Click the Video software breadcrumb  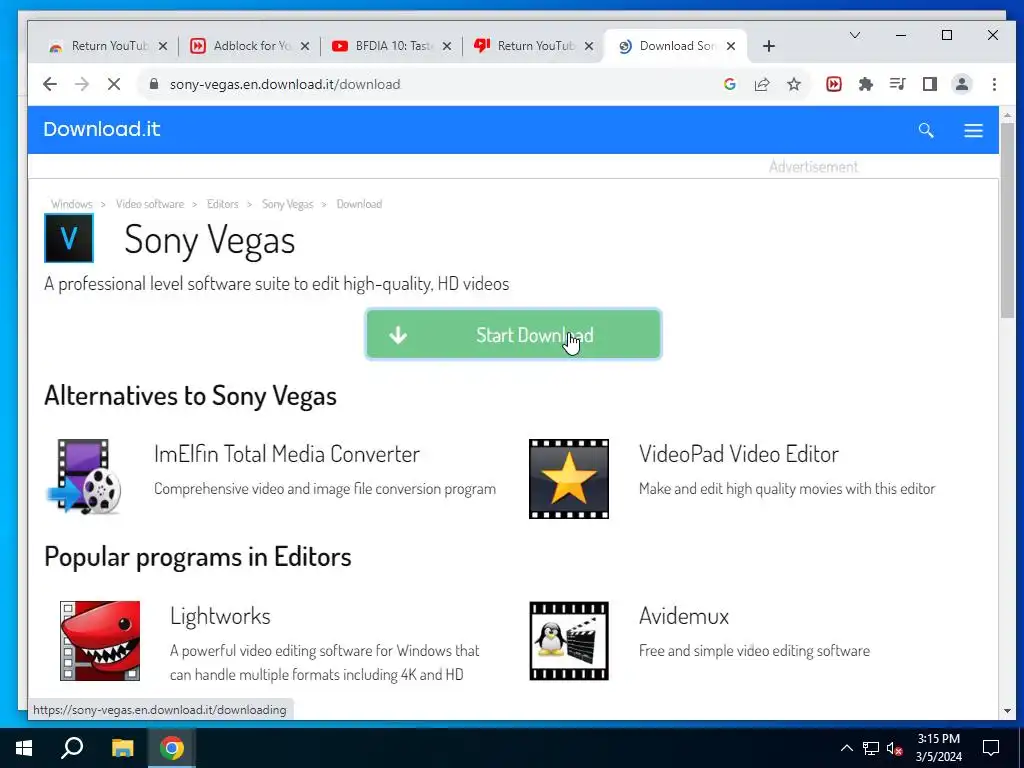150,204
